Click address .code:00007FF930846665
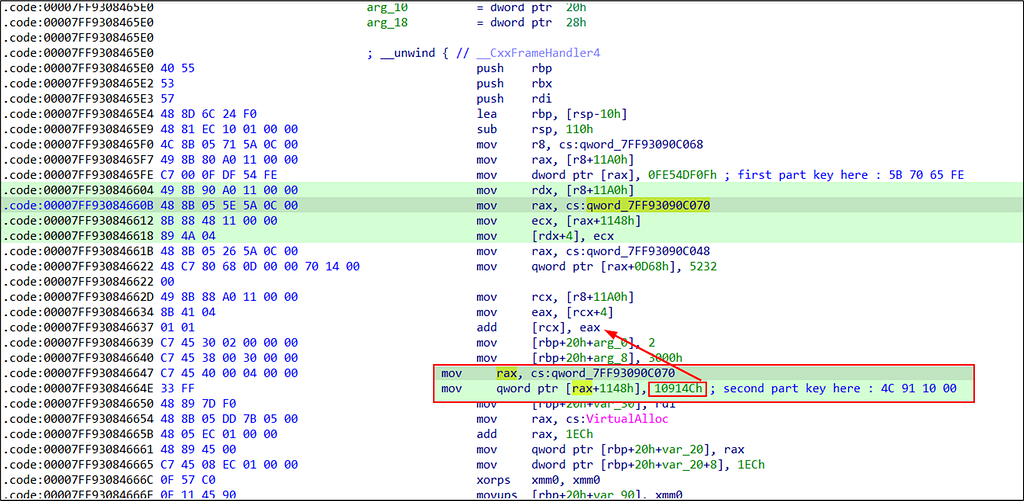 [78, 465]
